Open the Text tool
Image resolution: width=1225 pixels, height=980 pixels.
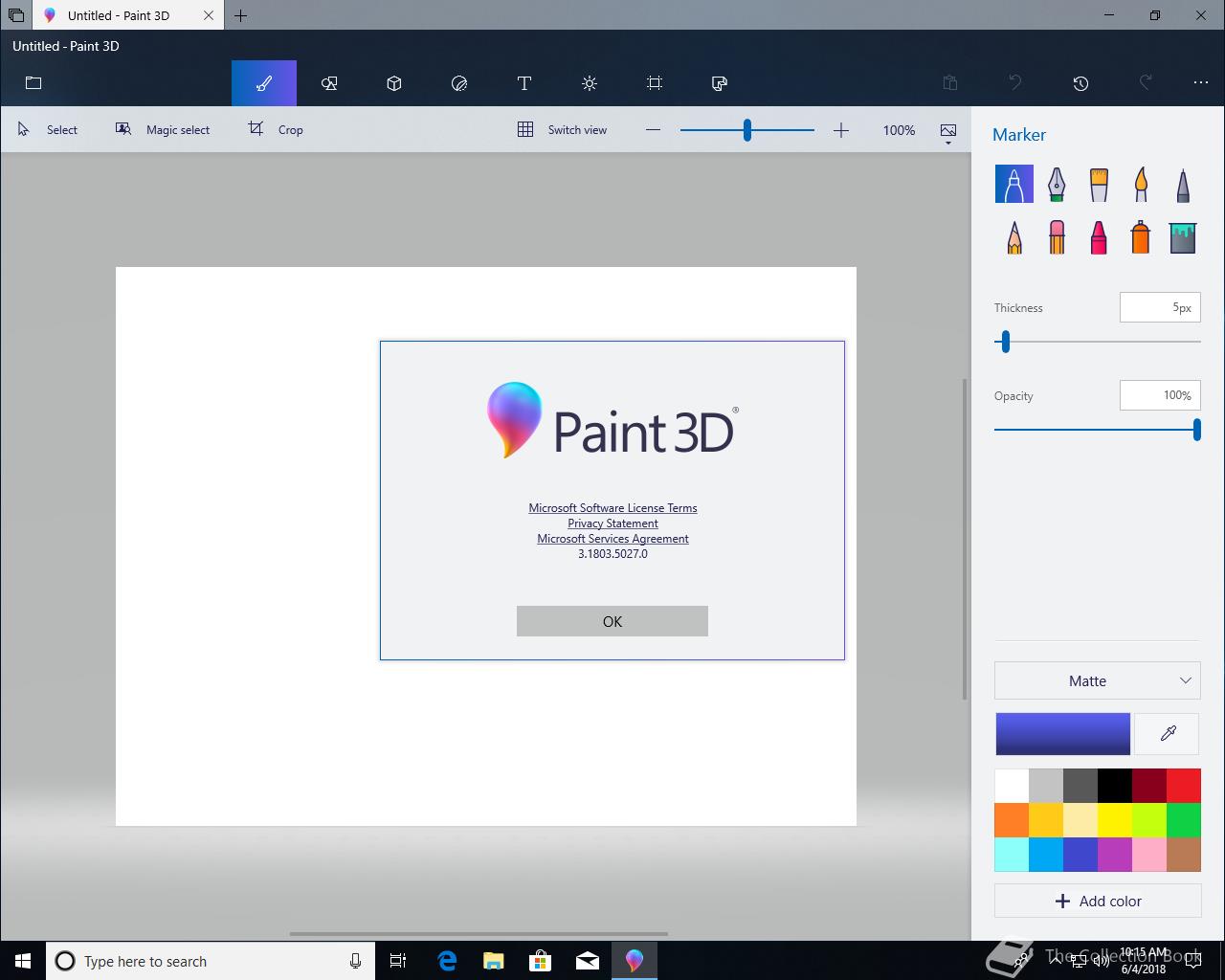pos(524,83)
